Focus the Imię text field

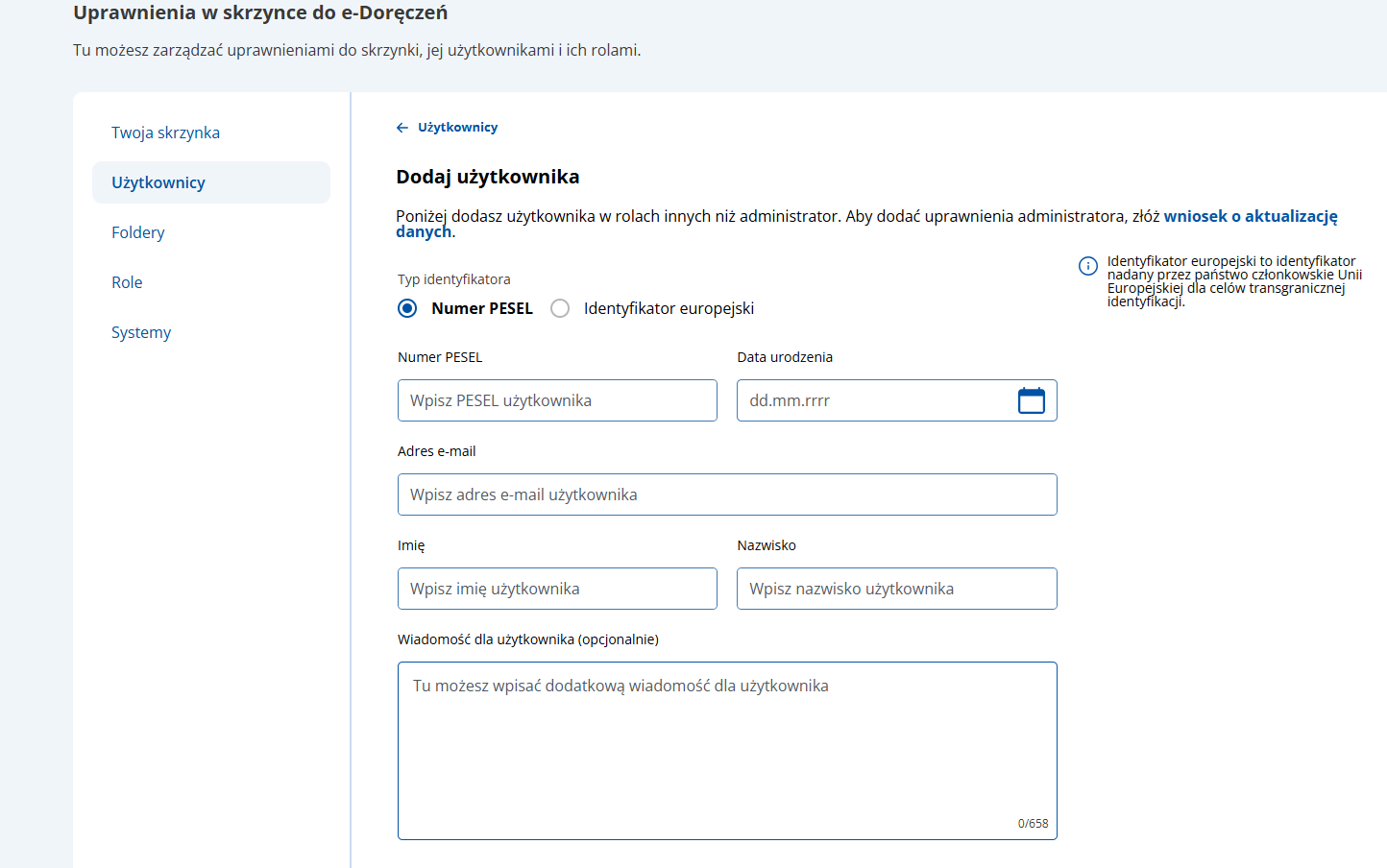pos(557,589)
